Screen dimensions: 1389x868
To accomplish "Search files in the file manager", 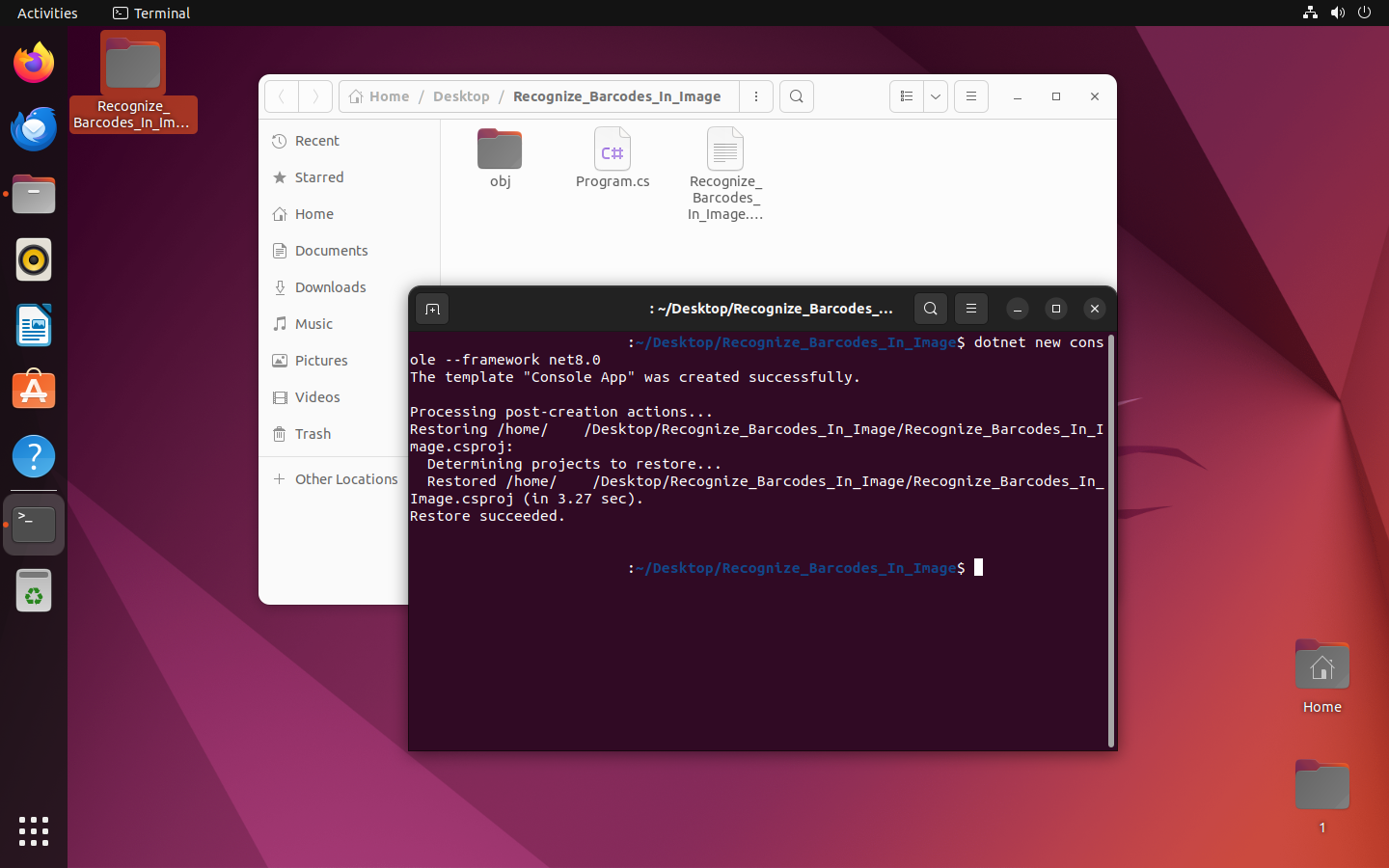I will coord(796,96).
